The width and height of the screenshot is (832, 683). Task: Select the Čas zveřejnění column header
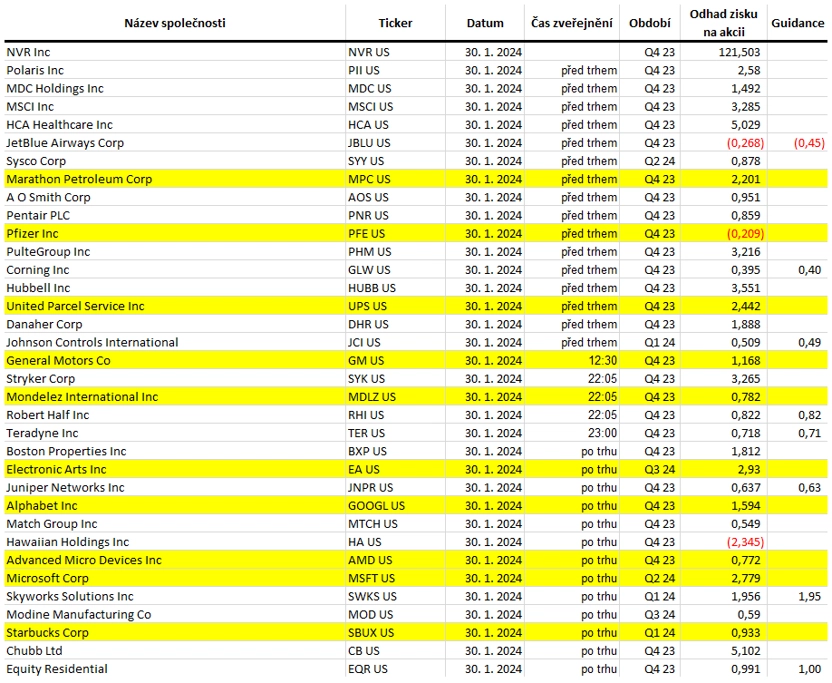571,23
